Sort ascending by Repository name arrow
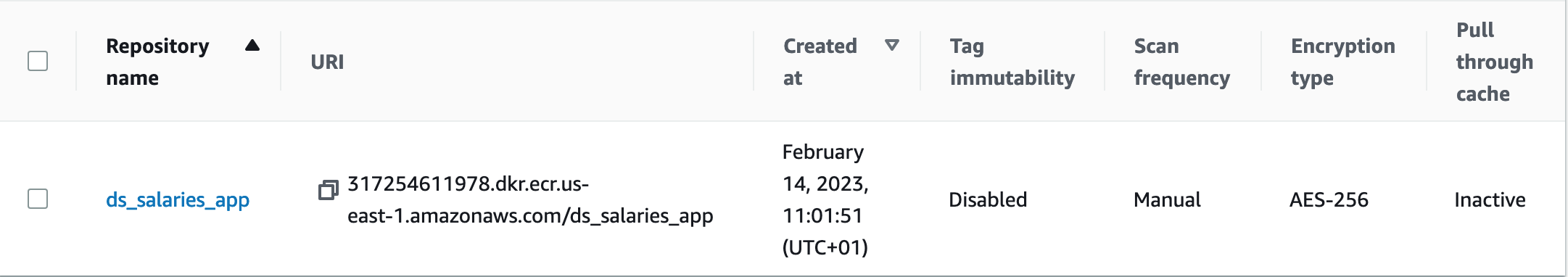 pyautogui.click(x=252, y=46)
